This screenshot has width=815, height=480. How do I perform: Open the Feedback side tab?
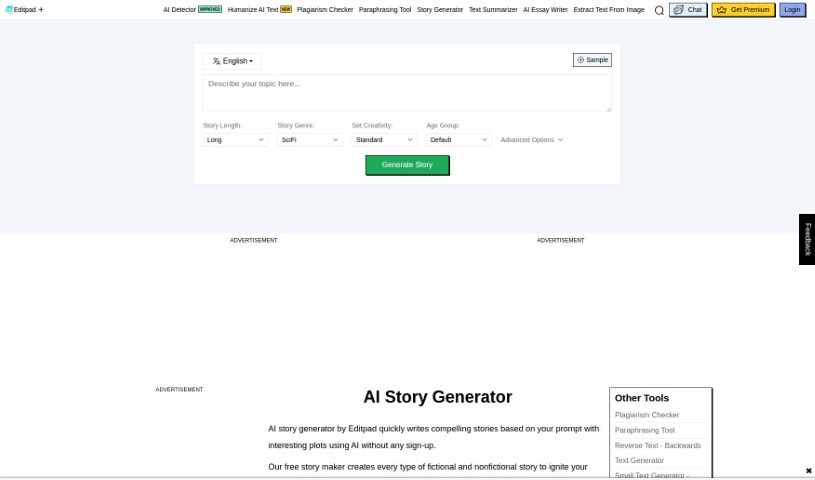pyautogui.click(x=807, y=239)
